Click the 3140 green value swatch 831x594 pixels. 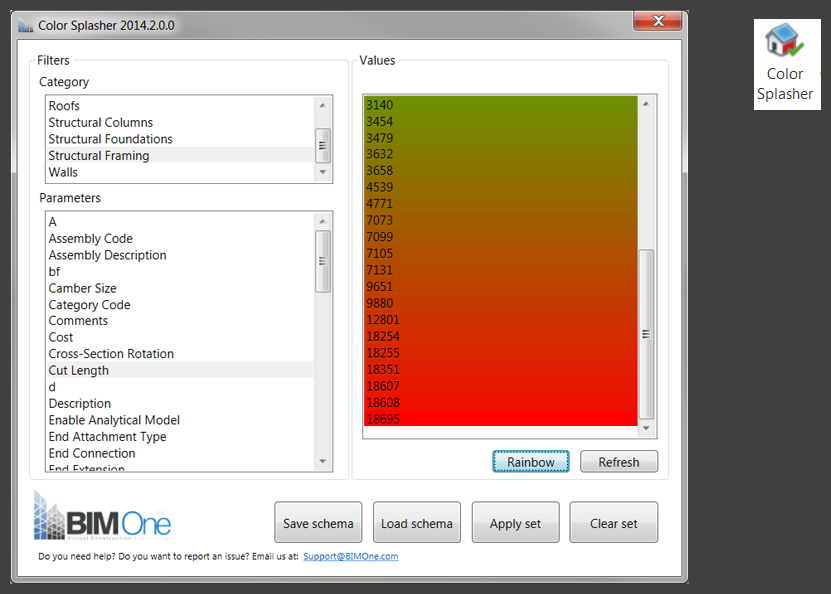[500, 105]
